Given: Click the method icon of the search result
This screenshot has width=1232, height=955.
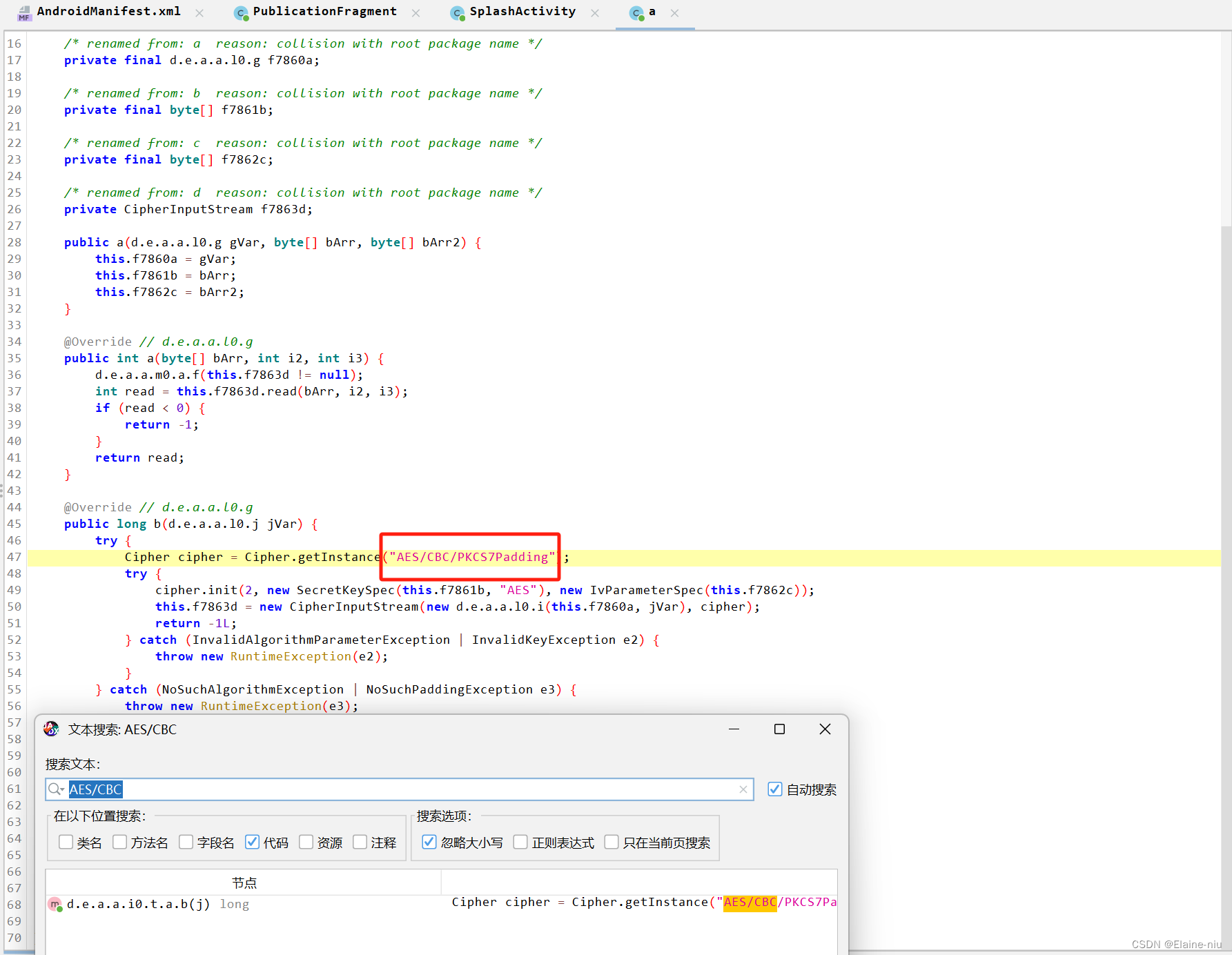Looking at the screenshot, I should (55, 904).
